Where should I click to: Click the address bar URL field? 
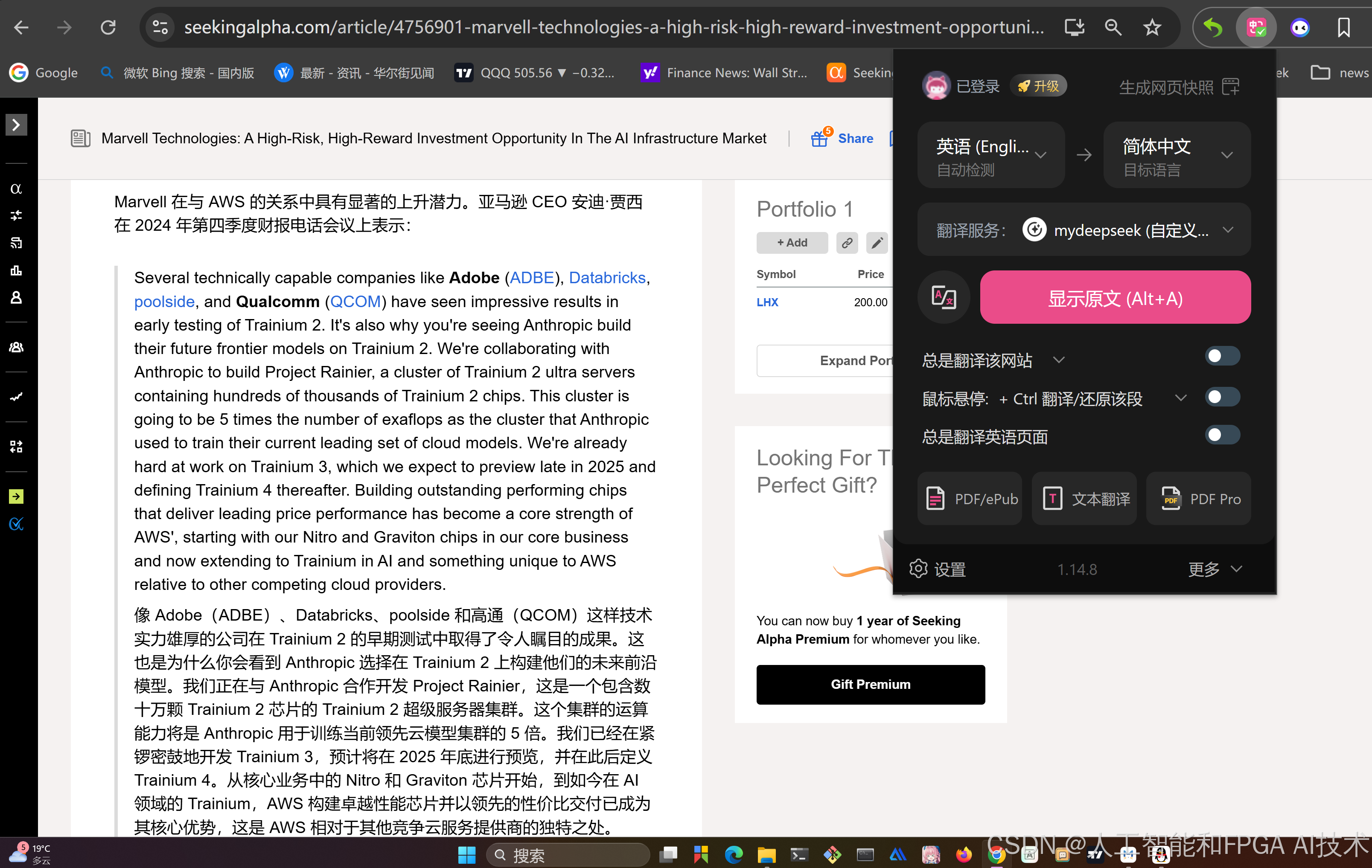(x=614, y=27)
